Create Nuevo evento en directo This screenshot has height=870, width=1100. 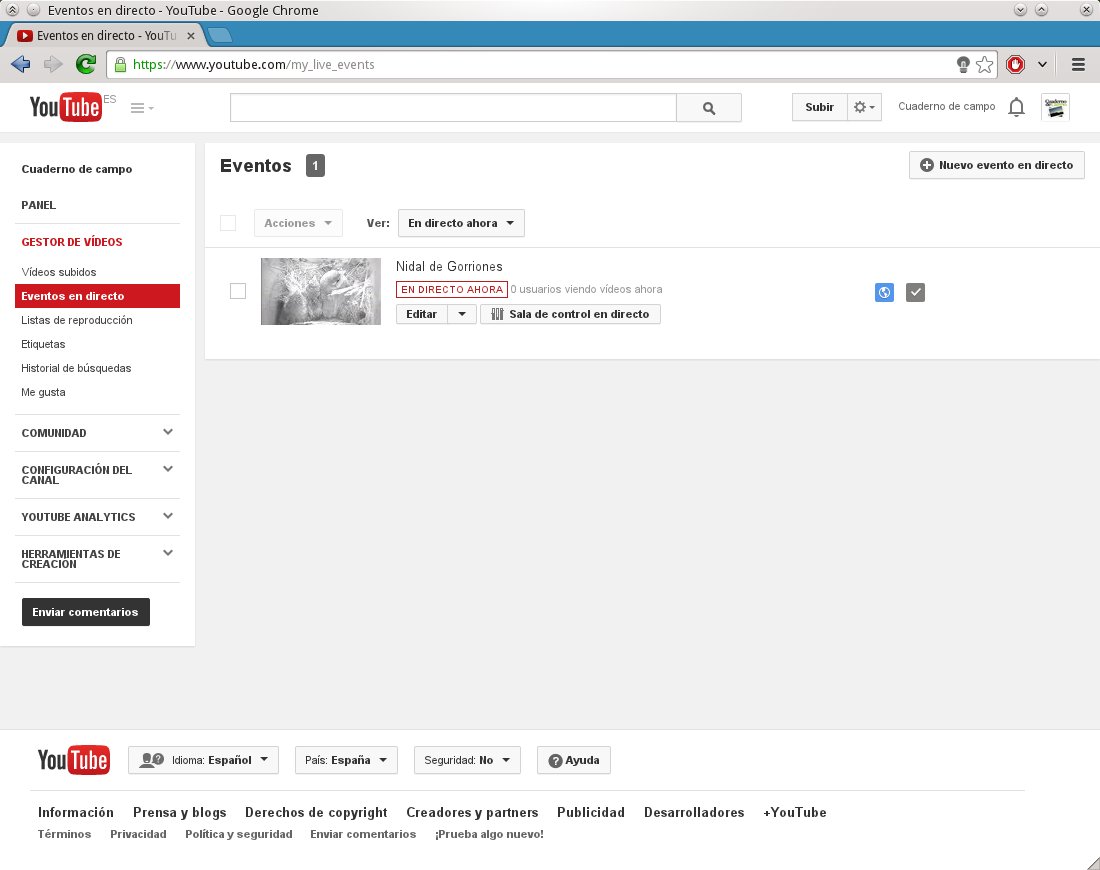pos(997,165)
